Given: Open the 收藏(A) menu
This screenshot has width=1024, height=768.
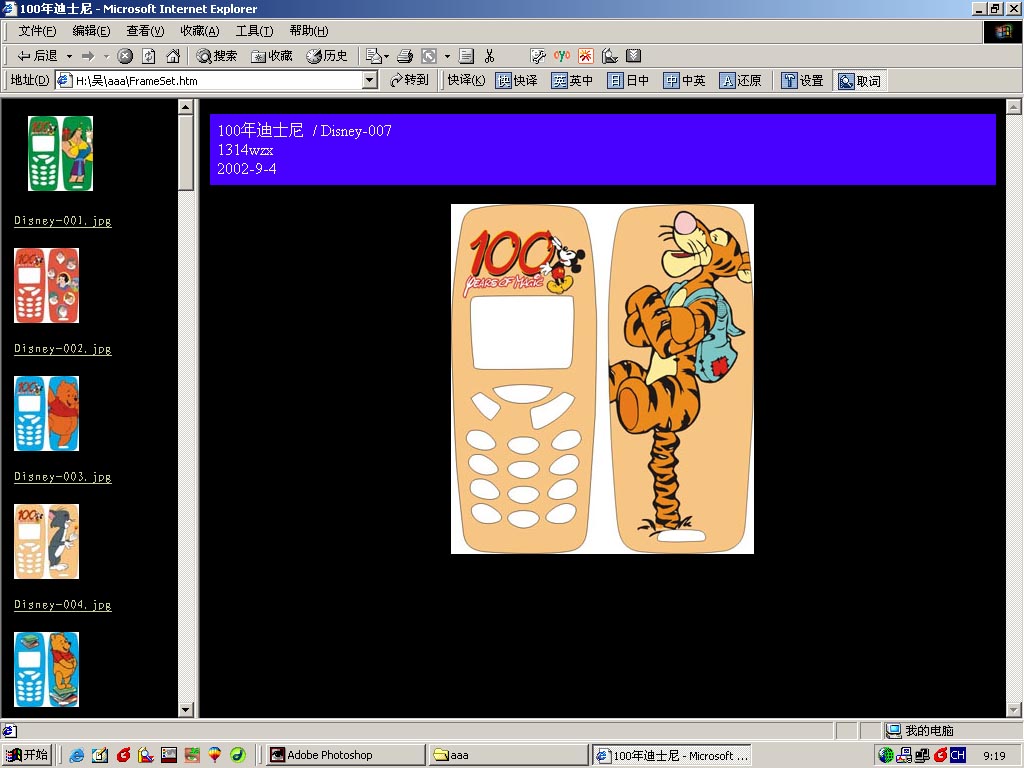Looking at the screenshot, I should click(200, 31).
